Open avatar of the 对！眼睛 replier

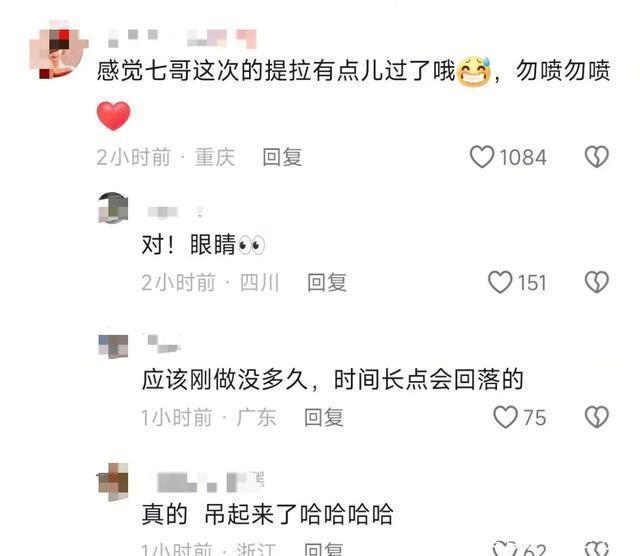point(113,208)
